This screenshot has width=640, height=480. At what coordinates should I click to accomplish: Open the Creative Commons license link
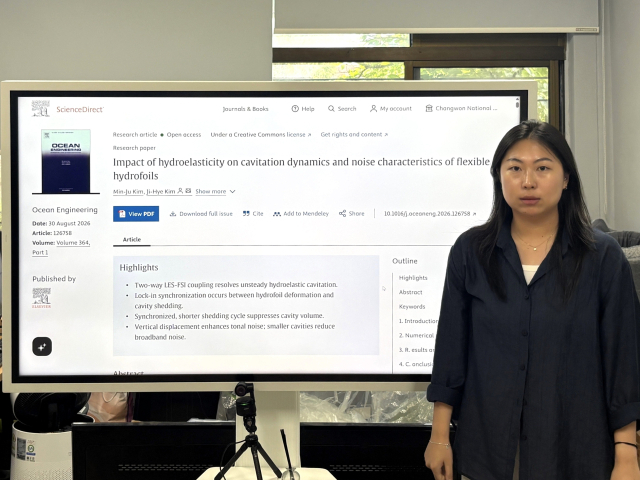(x=260, y=134)
